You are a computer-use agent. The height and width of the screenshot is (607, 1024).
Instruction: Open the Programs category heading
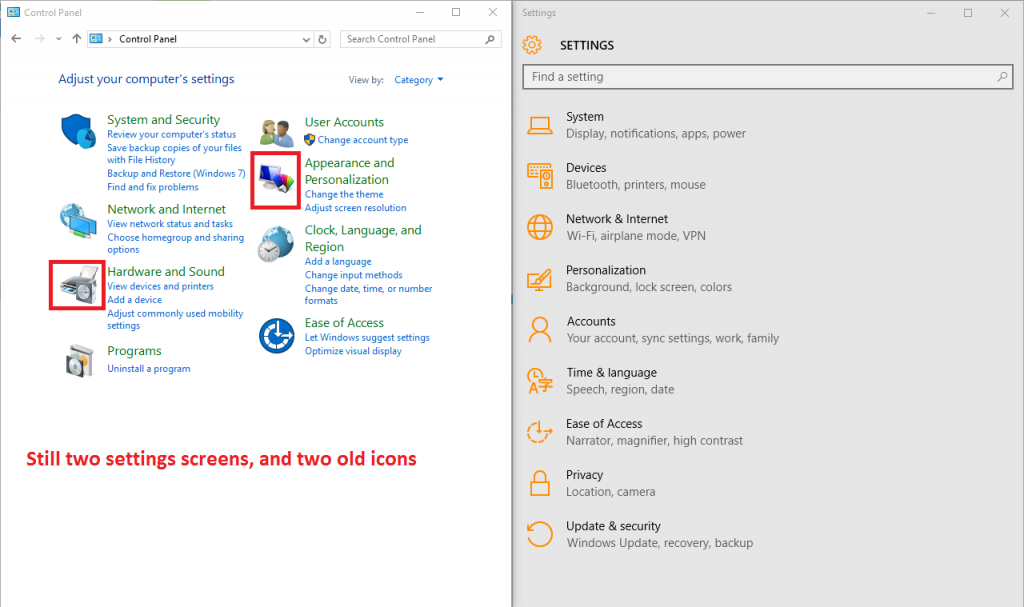pos(134,351)
